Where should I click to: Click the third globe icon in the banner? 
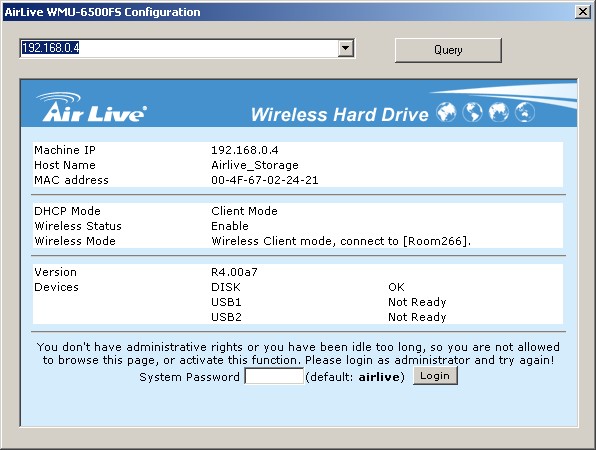tap(499, 112)
